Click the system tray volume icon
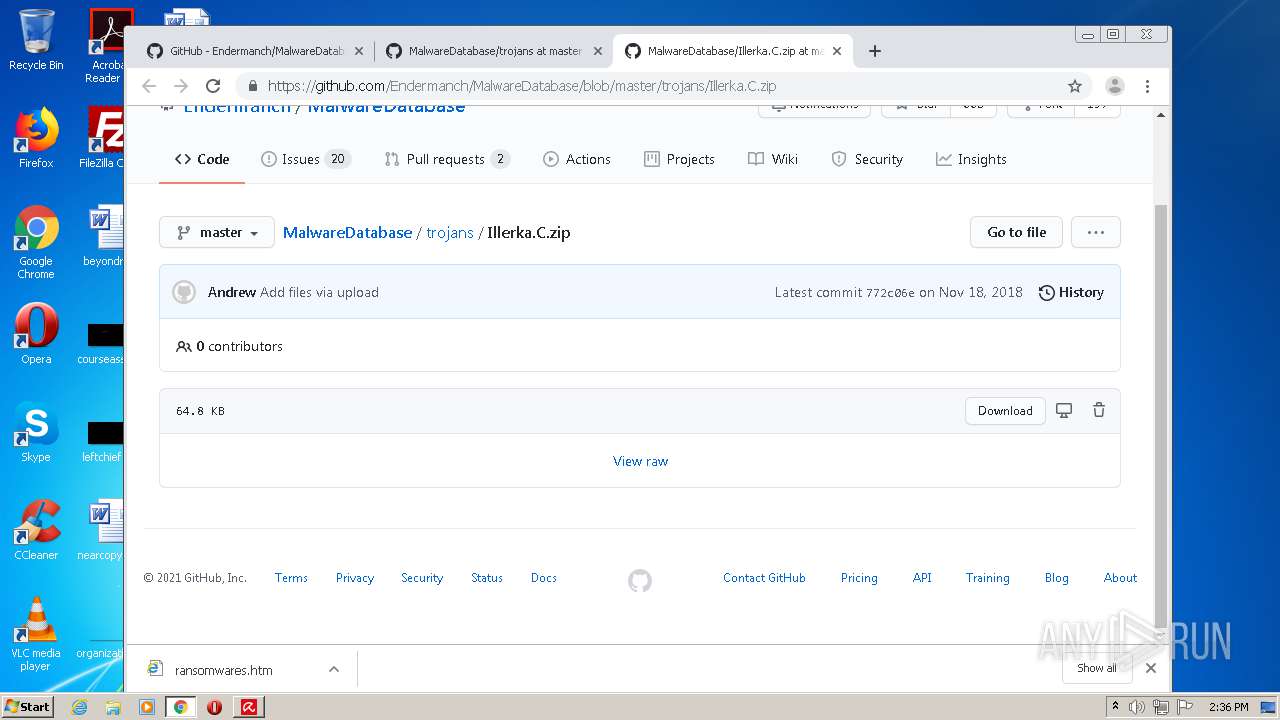The height and width of the screenshot is (720, 1280). [1137, 707]
